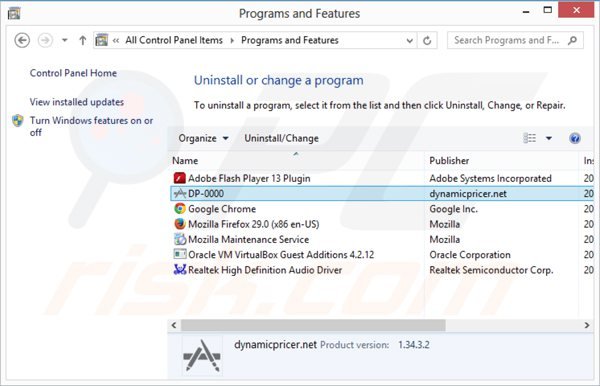Click the Adobe Systems Incorporated publisher cell
The image size is (600, 386).
click(x=490, y=178)
